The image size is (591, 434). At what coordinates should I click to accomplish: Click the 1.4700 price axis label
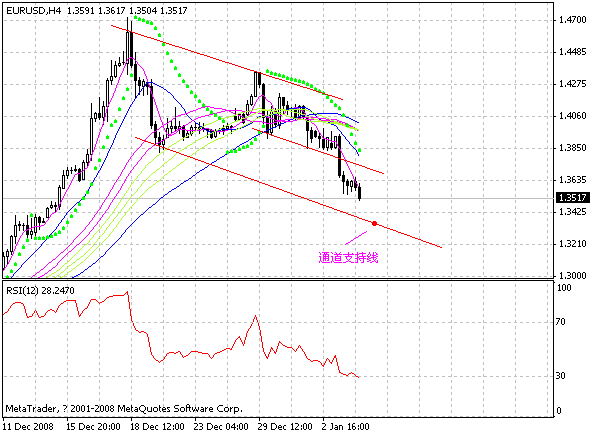573,20
